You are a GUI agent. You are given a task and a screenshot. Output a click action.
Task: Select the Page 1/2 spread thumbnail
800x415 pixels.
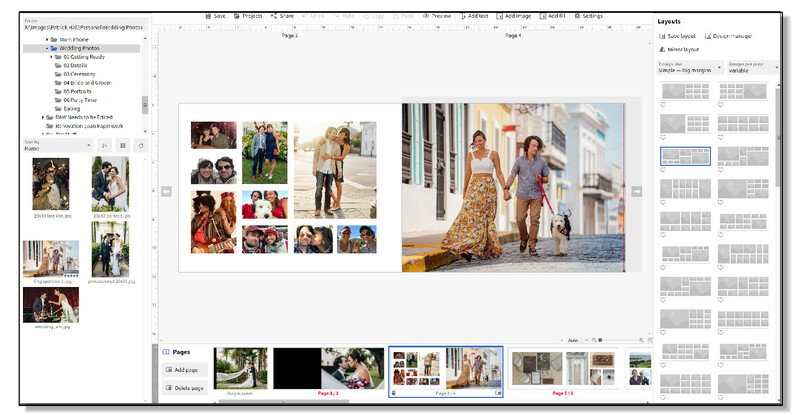329,369
